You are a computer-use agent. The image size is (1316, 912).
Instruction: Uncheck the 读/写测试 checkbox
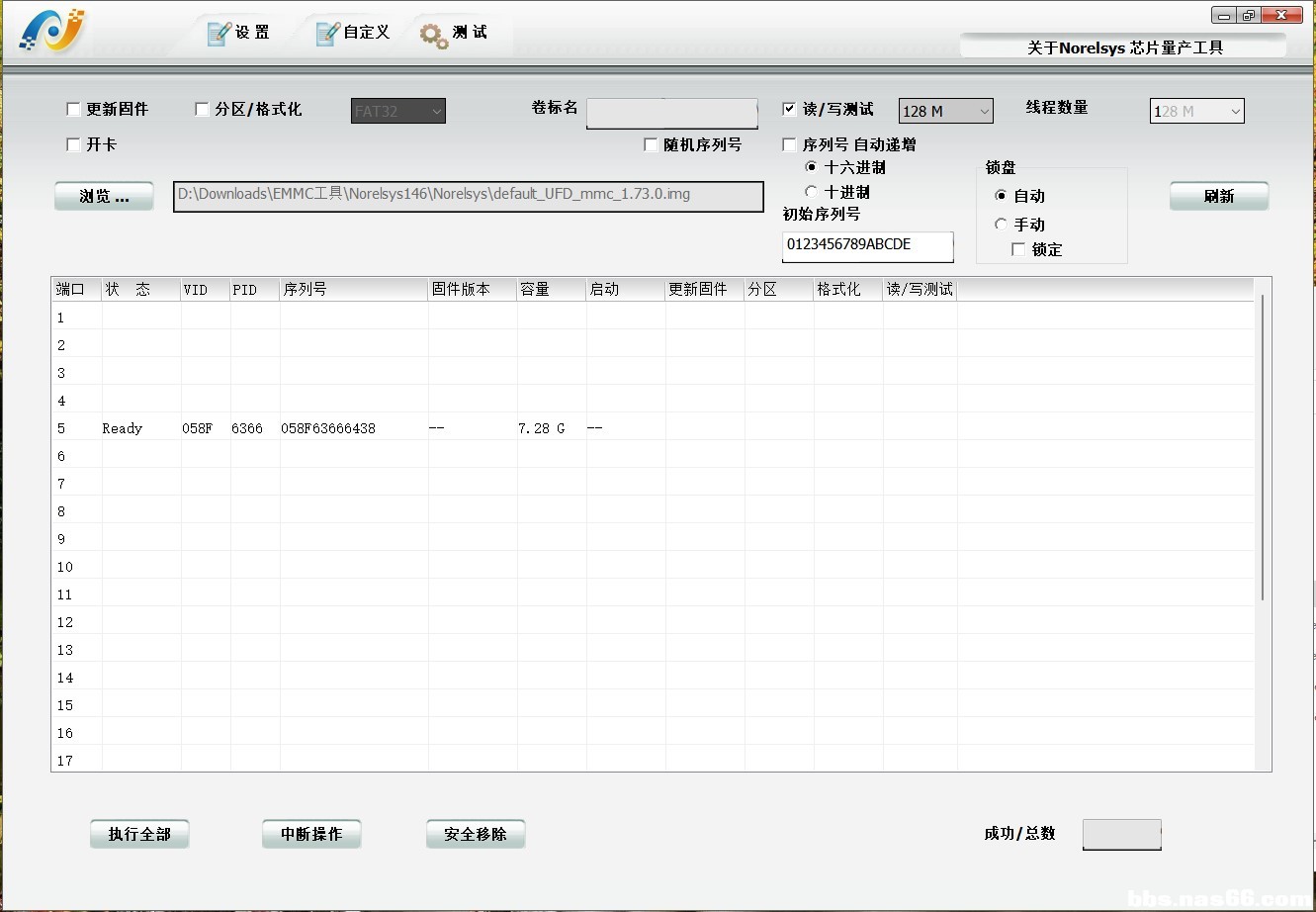click(x=789, y=109)
